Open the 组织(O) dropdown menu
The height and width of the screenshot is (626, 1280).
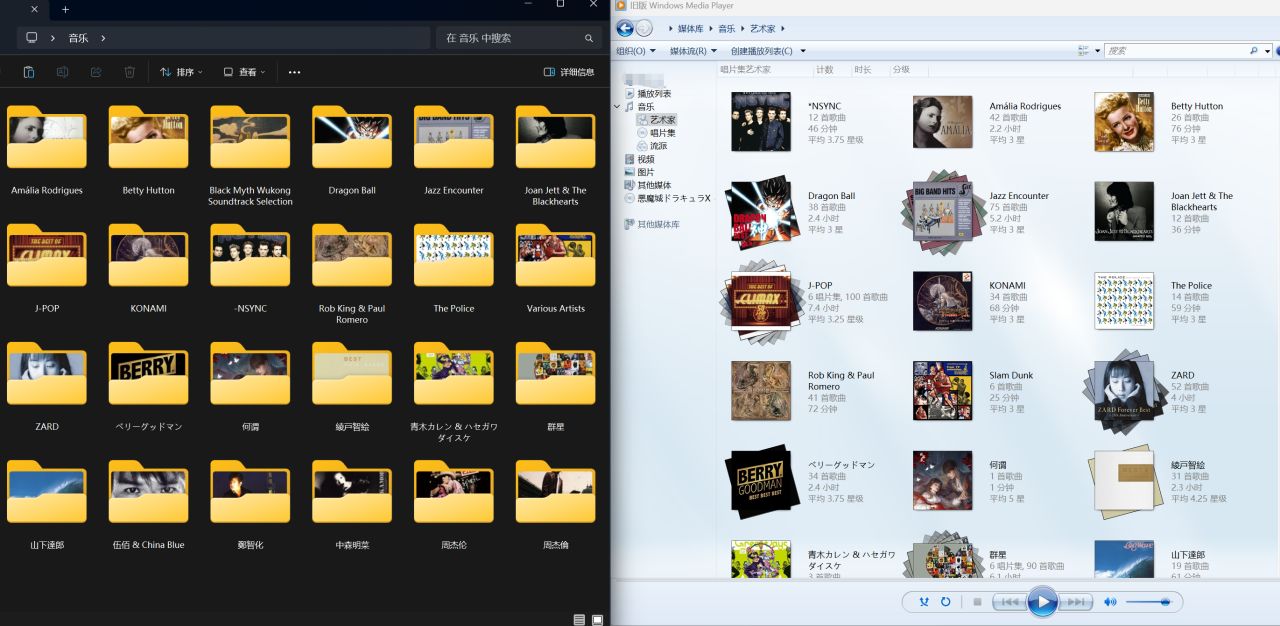(x=636, y=51)
